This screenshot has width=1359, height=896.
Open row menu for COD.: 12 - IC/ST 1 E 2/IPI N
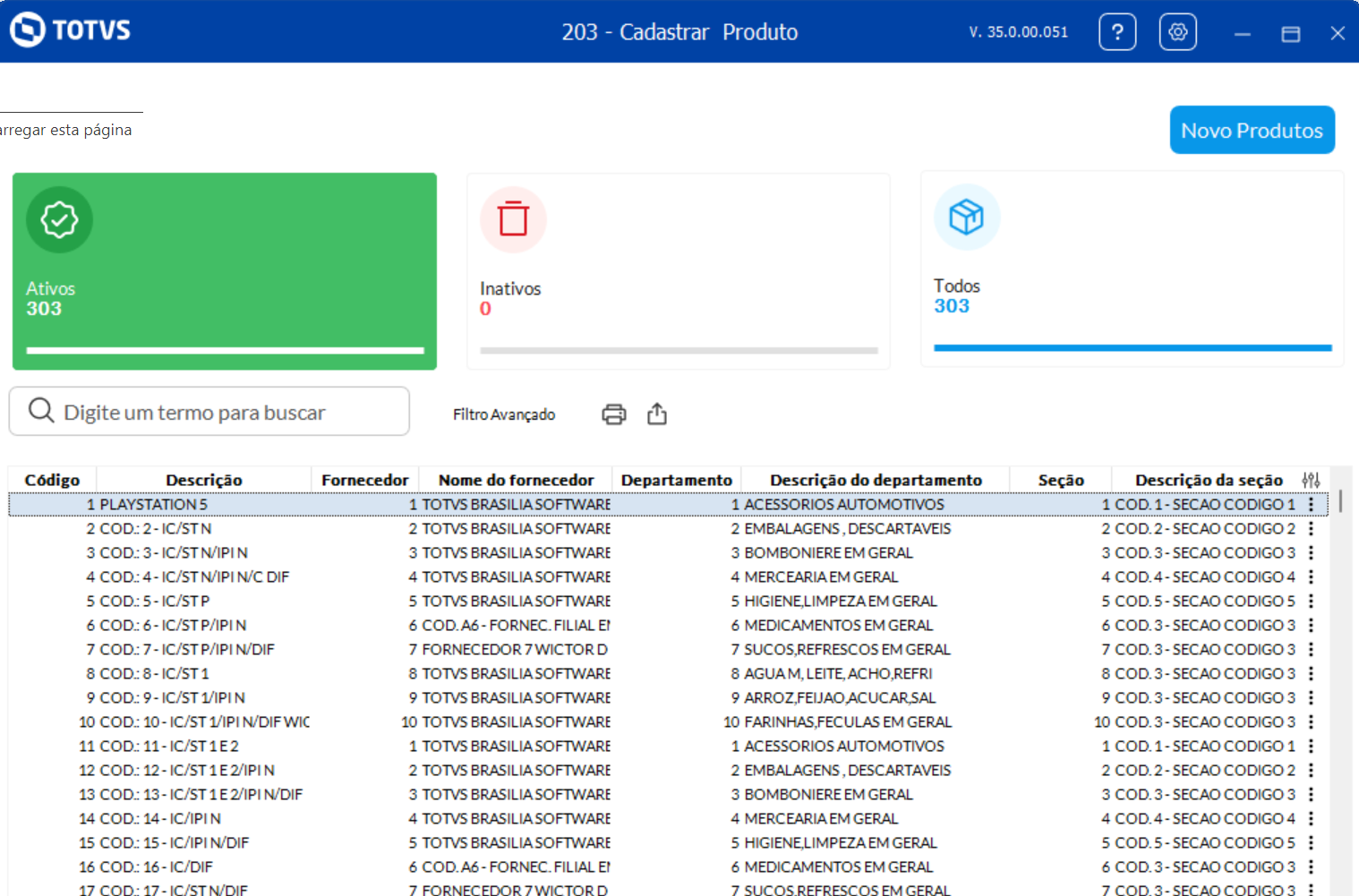point(1311,771)
